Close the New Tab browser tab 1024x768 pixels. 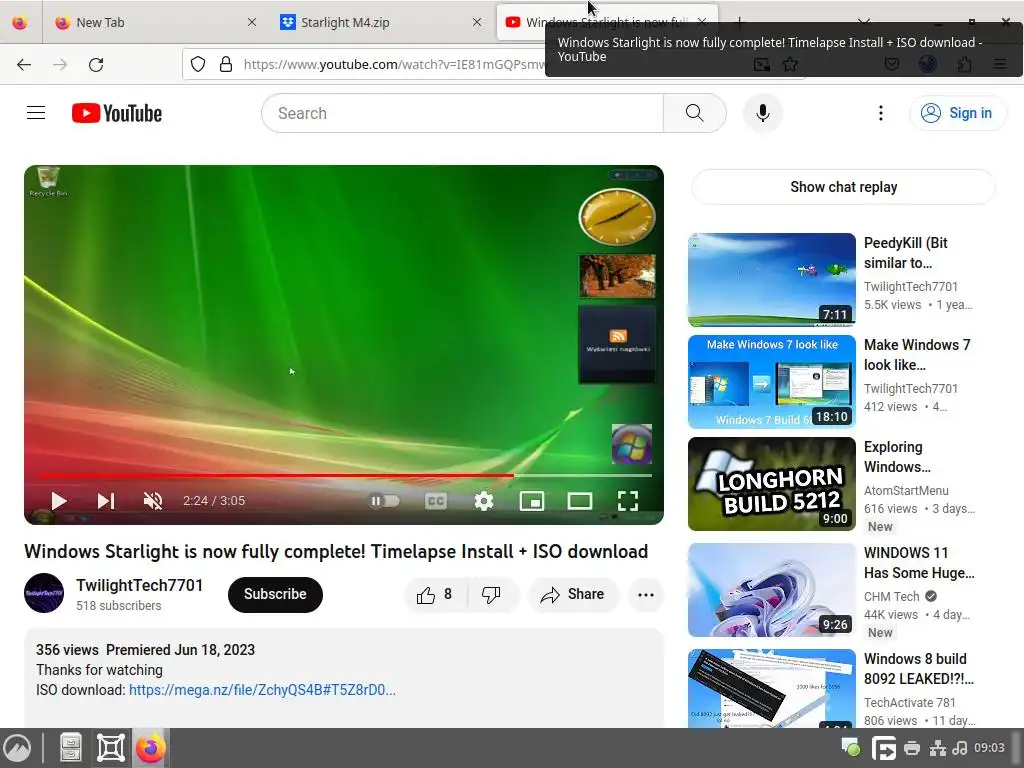[252, 22]
